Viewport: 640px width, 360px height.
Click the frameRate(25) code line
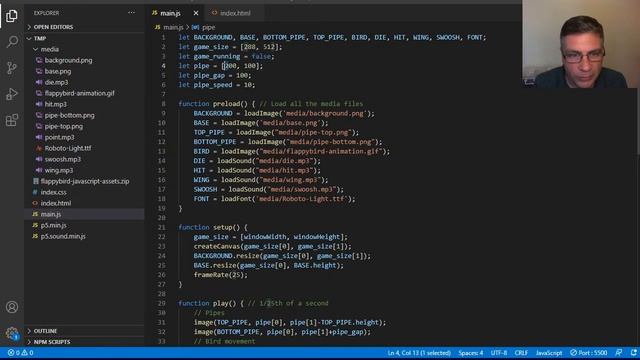click(x=221, y=275)
